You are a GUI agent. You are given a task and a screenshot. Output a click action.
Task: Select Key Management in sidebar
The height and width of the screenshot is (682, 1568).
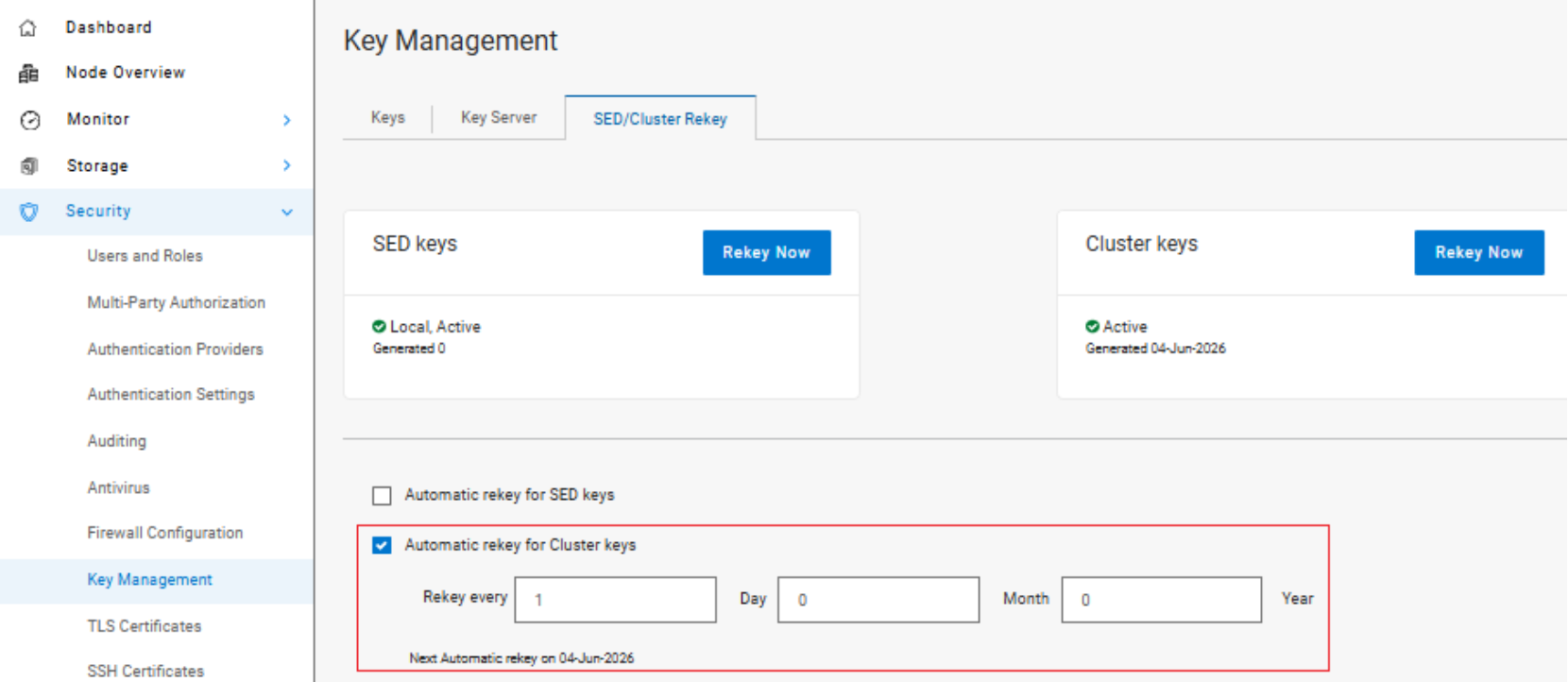pos(150,580)
